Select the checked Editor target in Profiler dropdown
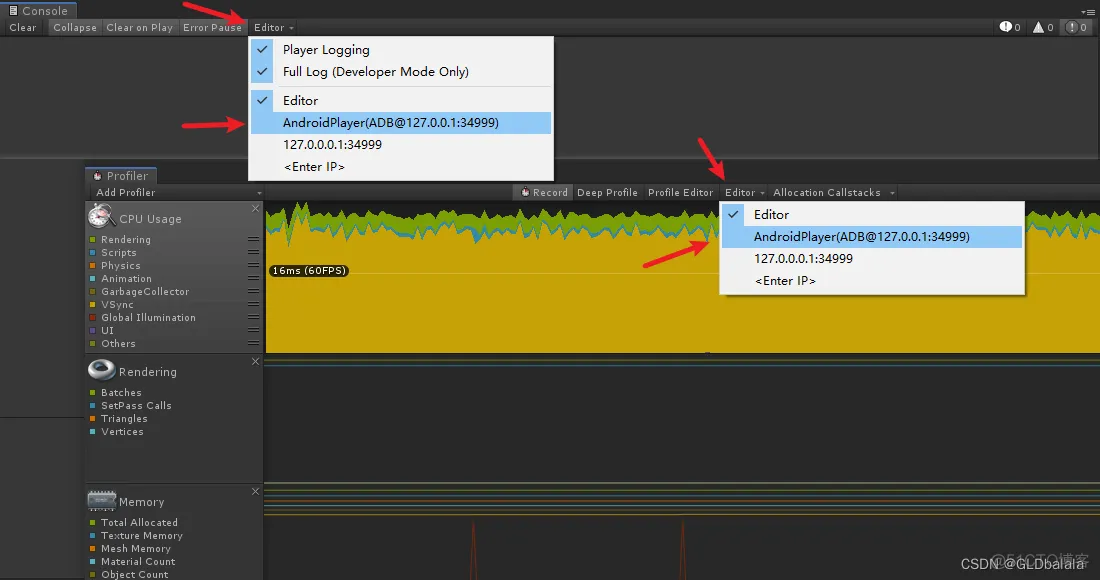The height and width of the screenshot is (580, 1100). tap(871, 215)
